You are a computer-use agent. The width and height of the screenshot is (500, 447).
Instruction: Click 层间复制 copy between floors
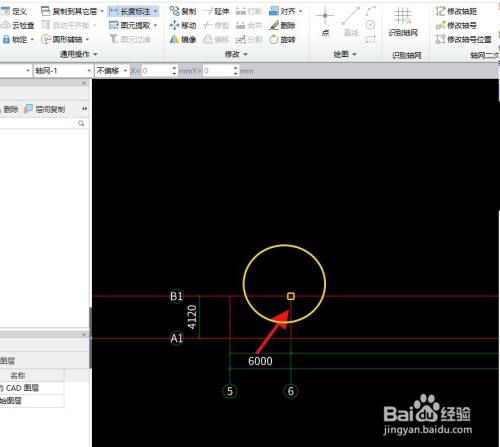pos(45,109)
